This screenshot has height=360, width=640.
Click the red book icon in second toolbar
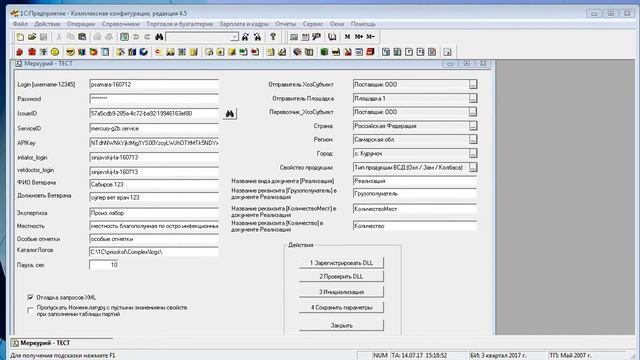pos(371,52)
